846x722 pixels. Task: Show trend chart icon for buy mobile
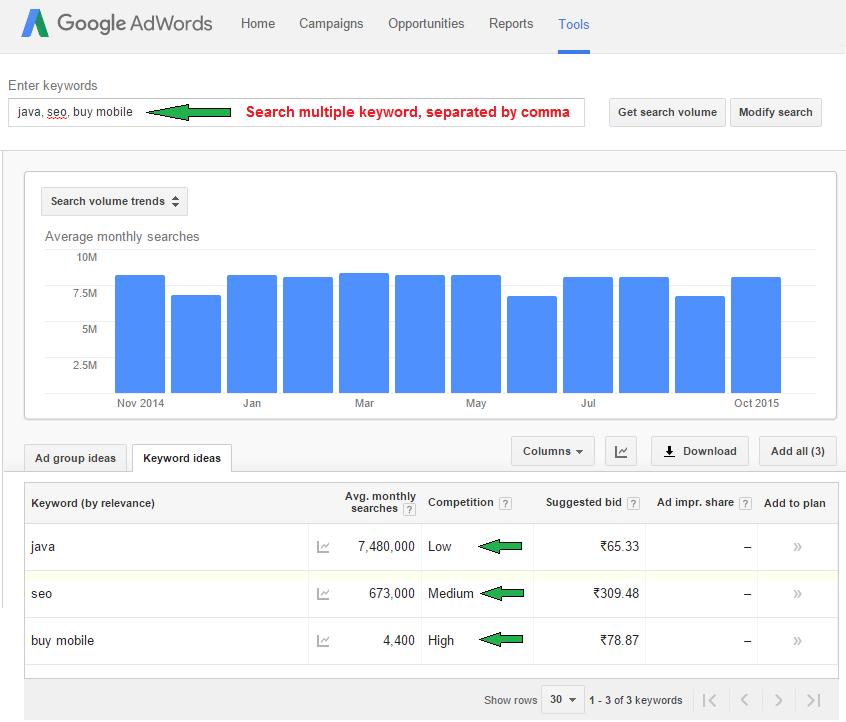tap(323, 641)
